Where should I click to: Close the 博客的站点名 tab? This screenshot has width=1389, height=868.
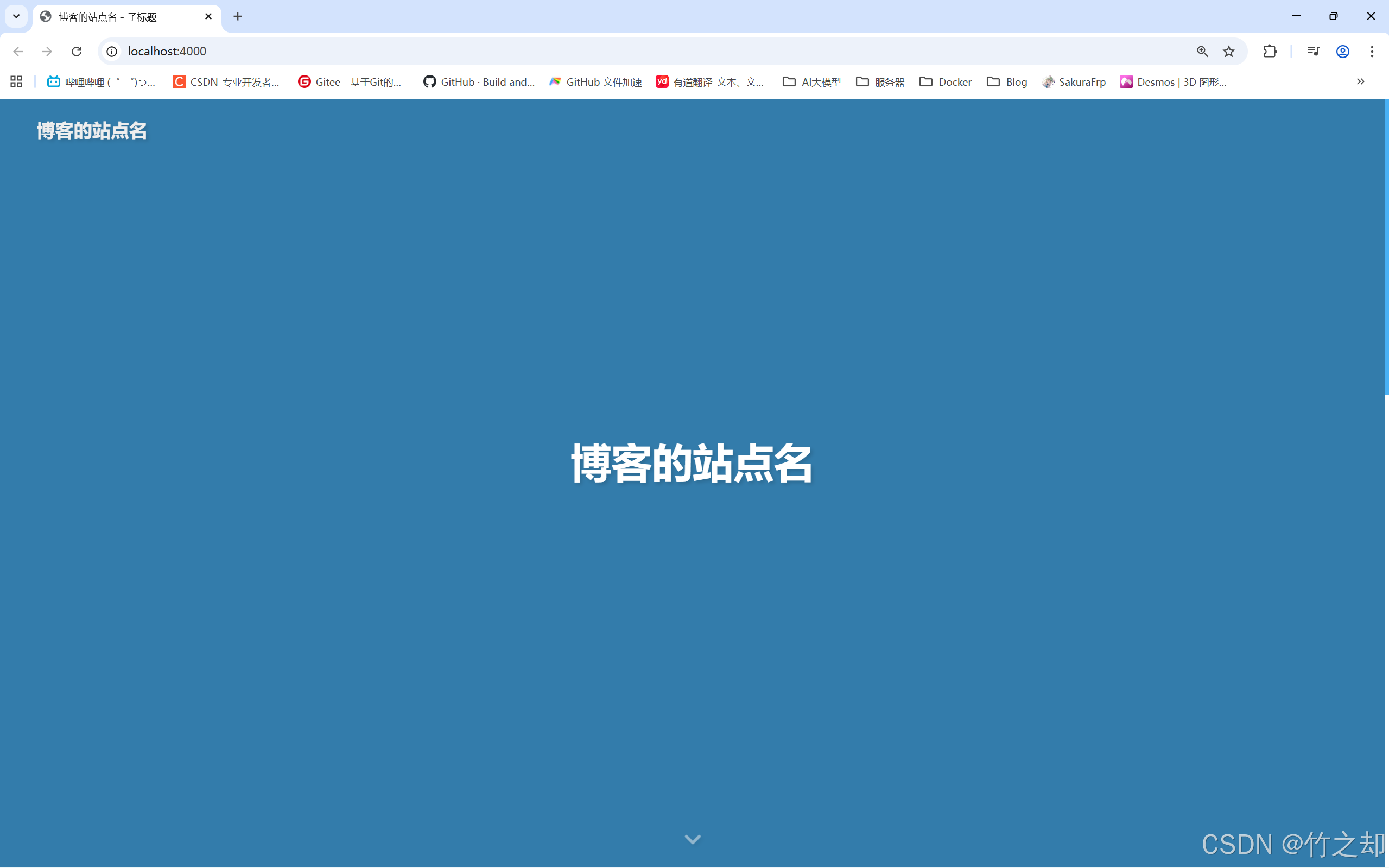coord(208,16)
